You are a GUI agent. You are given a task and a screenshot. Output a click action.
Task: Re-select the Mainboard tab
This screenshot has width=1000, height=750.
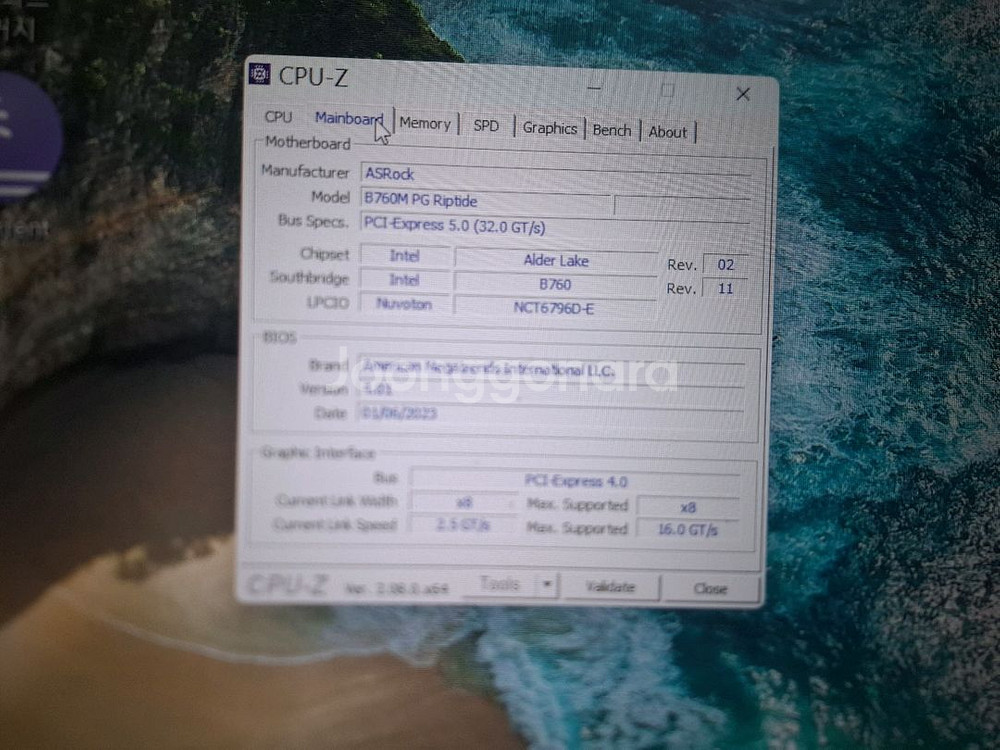click(348, 116)
